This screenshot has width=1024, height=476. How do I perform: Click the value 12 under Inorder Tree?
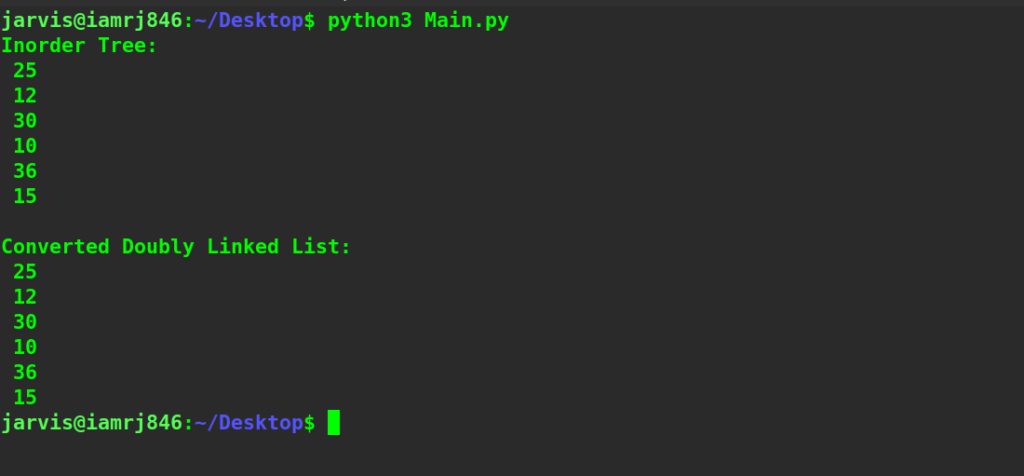pos(25,96)
